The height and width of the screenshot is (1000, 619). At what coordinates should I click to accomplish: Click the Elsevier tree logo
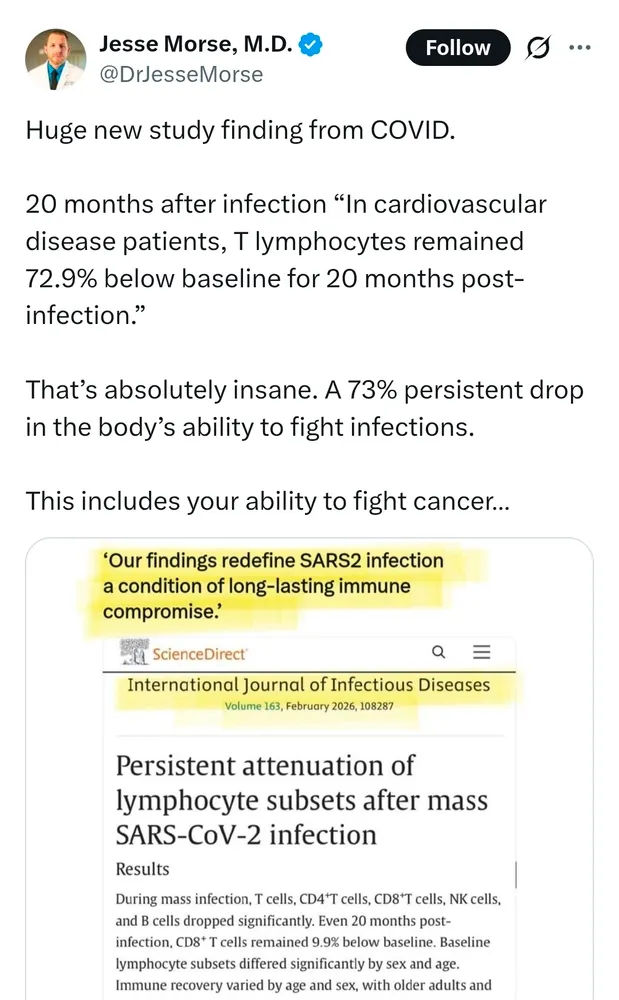click(133, 652)
